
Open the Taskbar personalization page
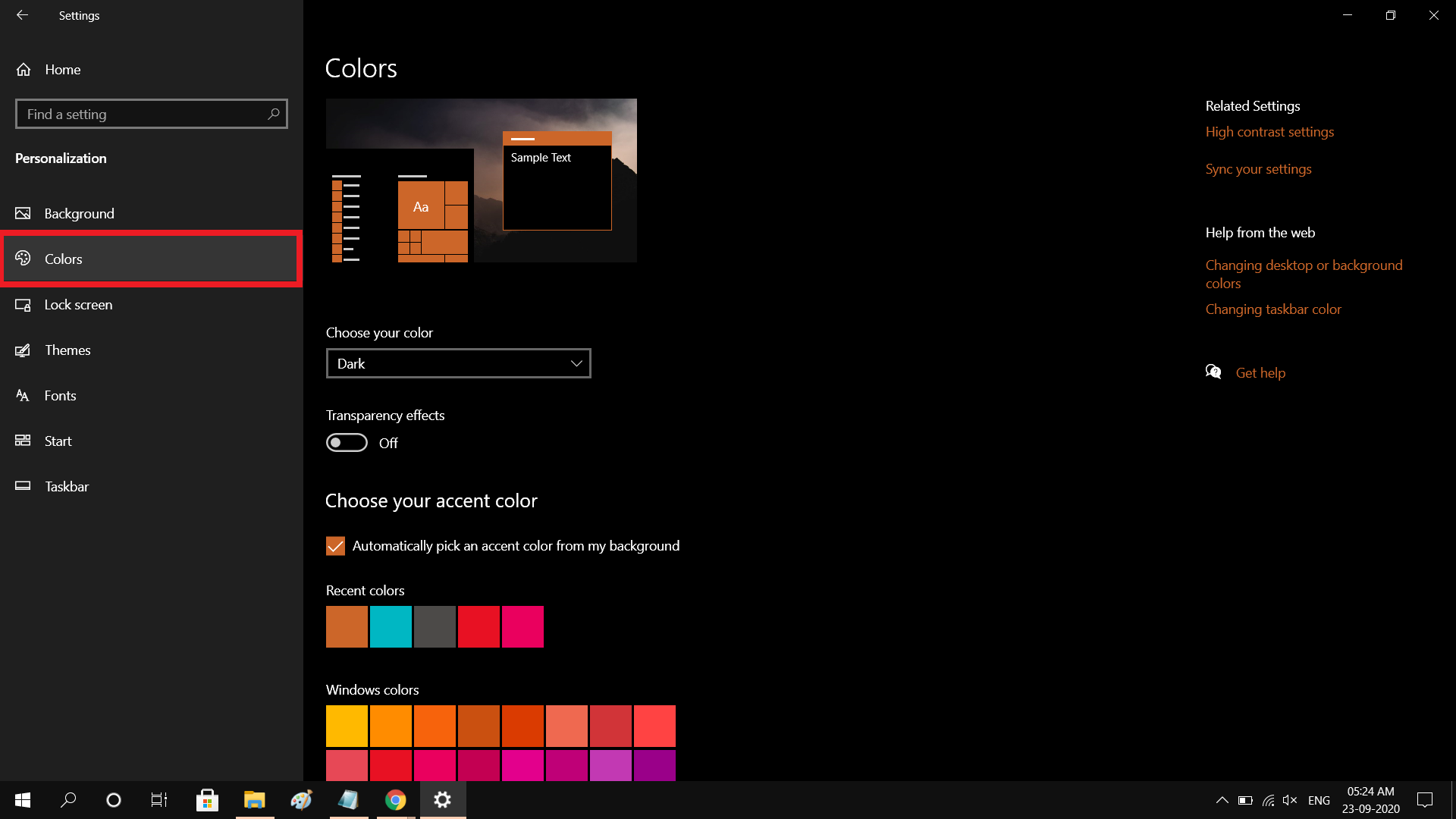tap(67, 487)
